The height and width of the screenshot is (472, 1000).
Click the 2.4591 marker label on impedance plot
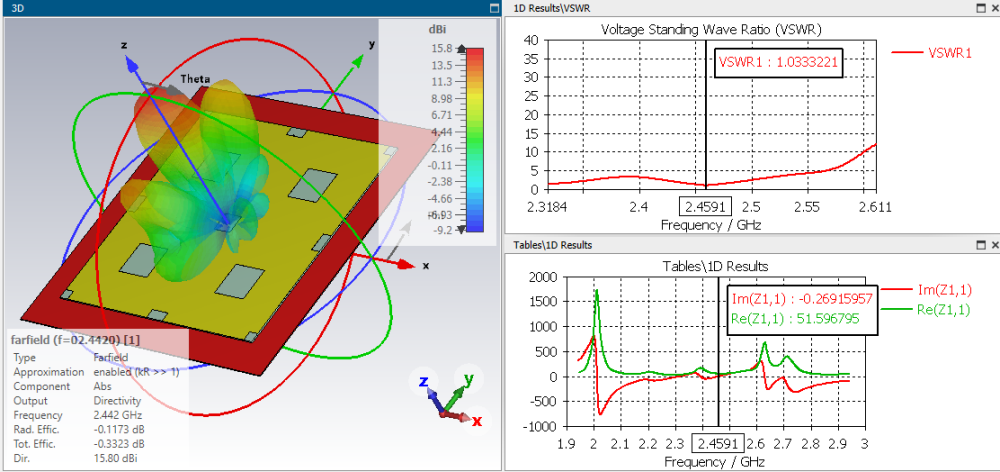(719, 444)
